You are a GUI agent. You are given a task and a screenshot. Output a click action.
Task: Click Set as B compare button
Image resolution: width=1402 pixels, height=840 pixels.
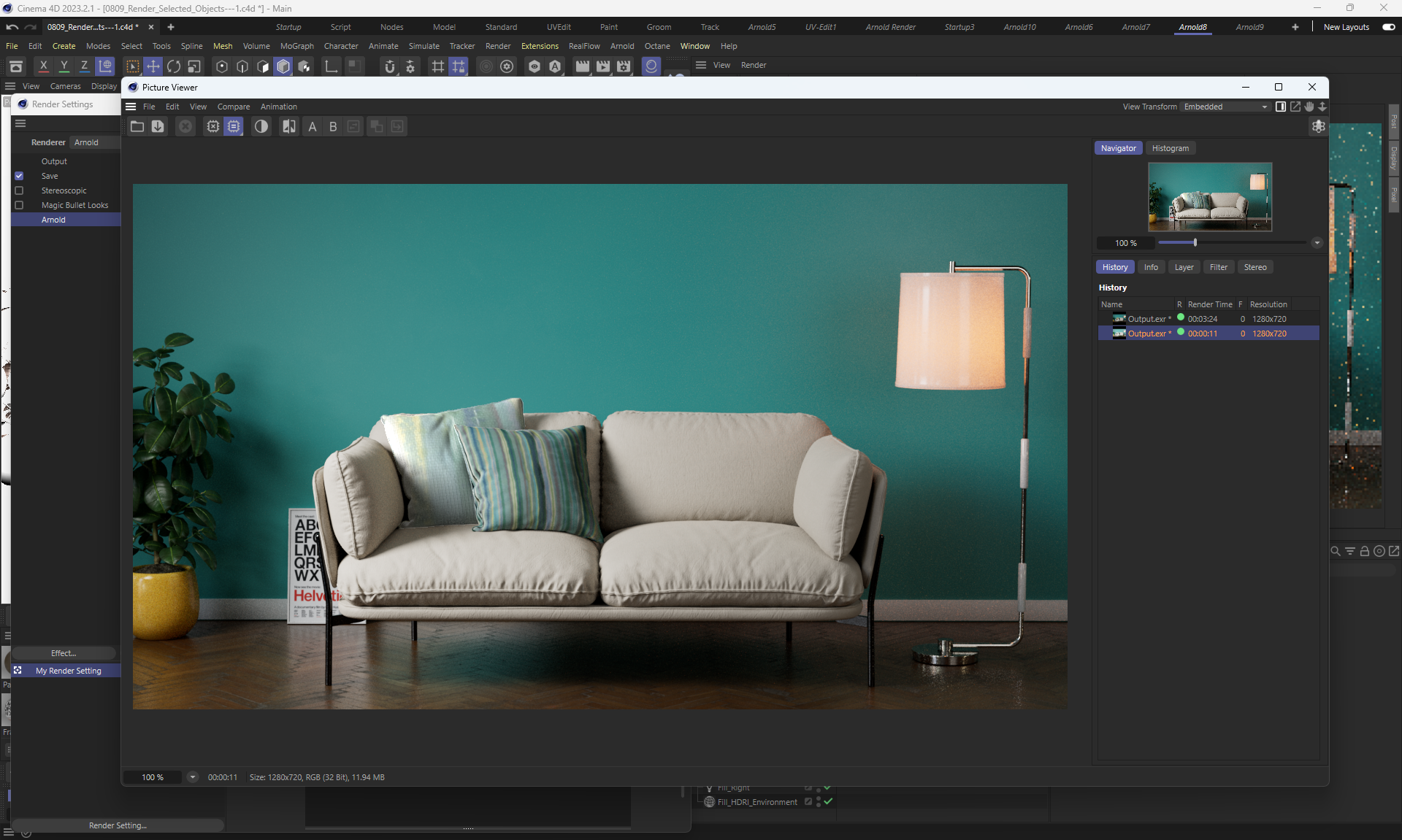tap(333, 126)
